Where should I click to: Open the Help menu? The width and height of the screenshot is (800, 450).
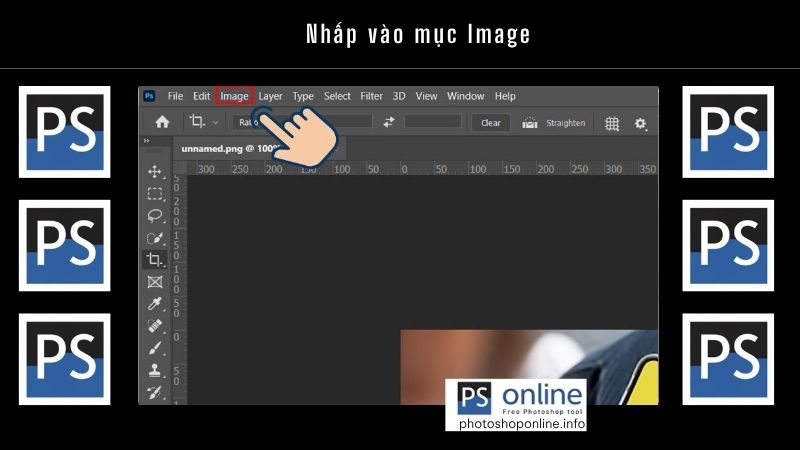505,96
